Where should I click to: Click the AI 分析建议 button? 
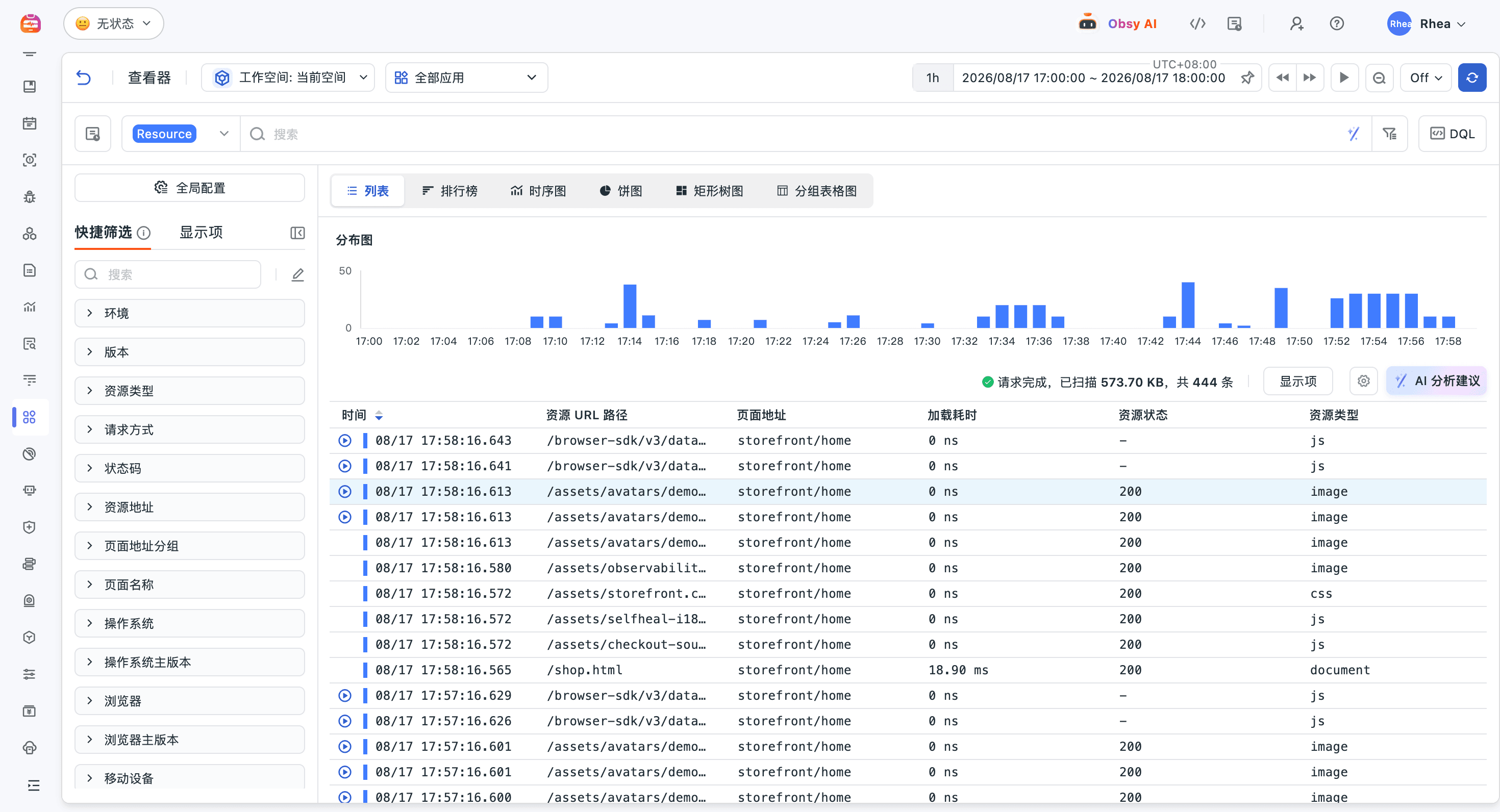click(1437, 380)
